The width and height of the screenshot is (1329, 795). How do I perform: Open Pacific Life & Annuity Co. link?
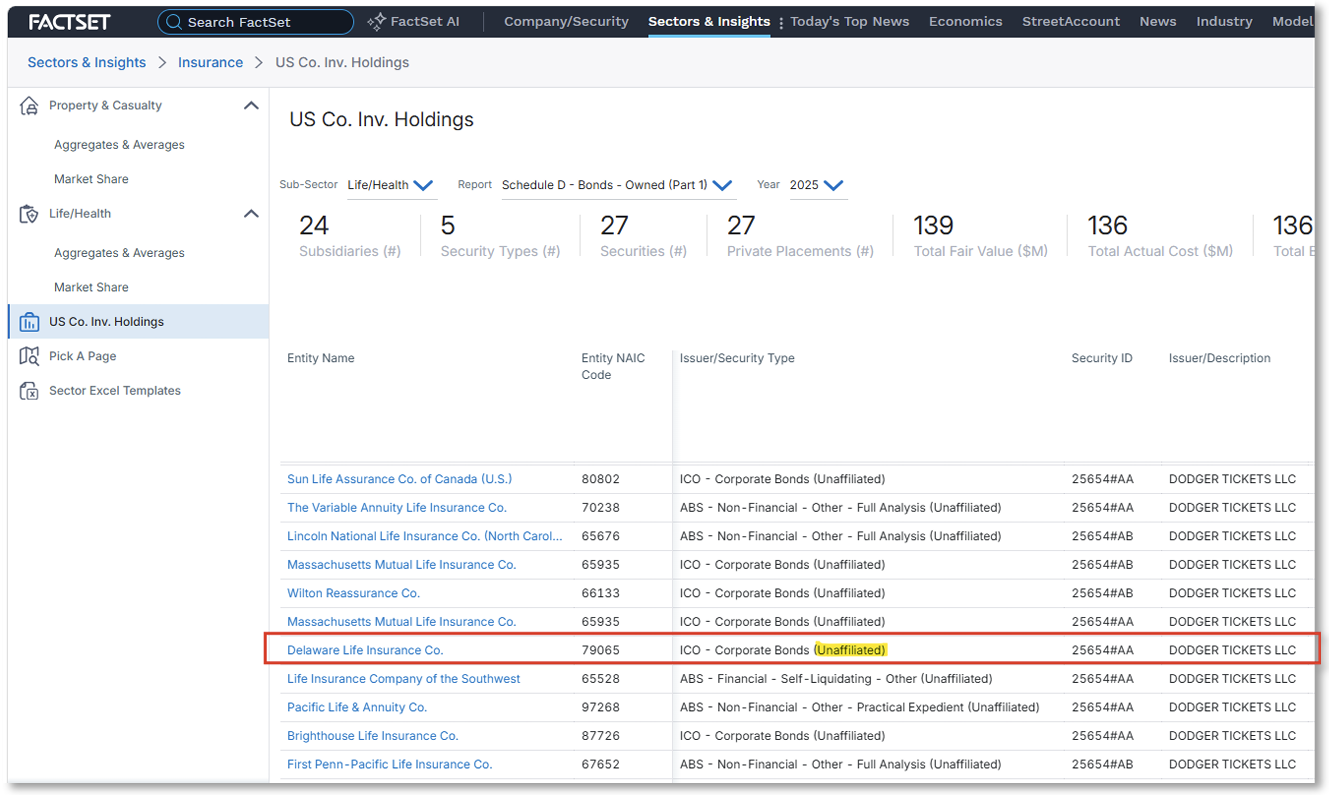[x=357, y=707]
